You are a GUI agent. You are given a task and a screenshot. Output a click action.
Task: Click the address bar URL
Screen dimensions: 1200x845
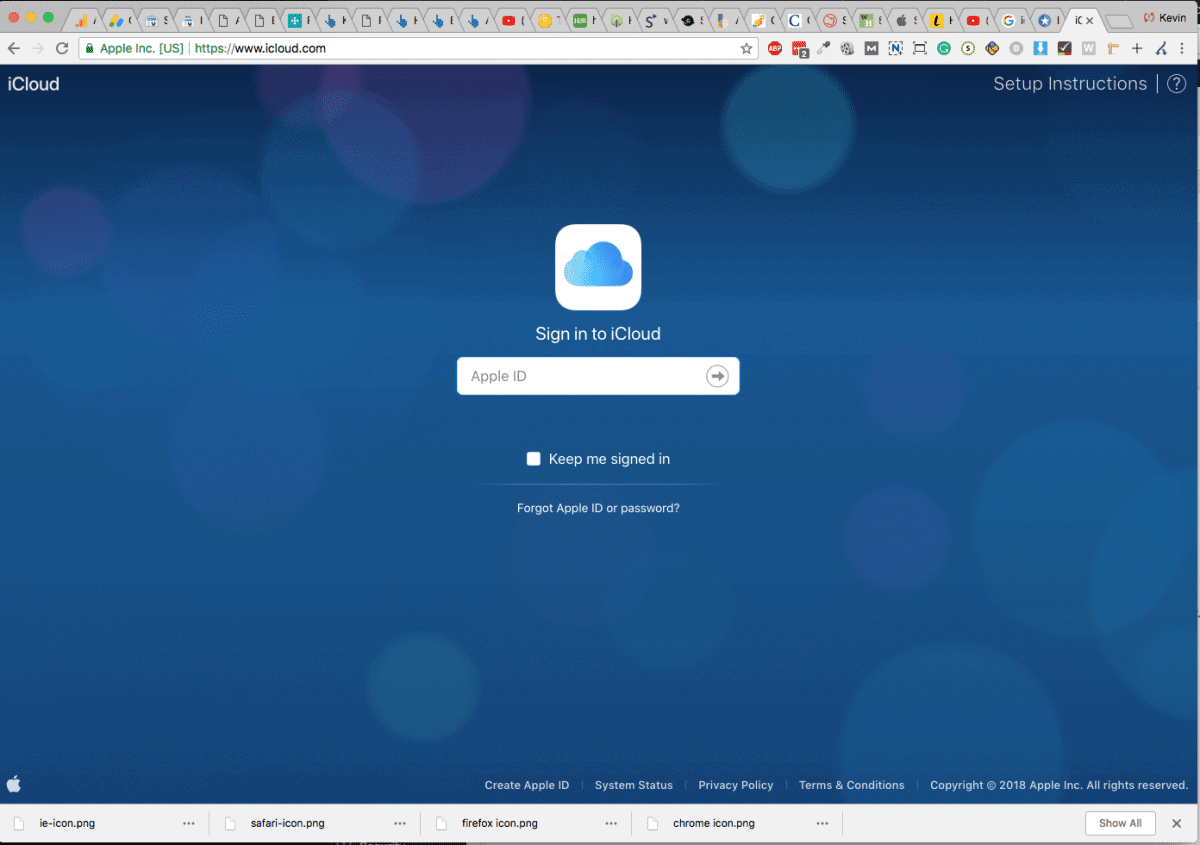click(260, 48)
